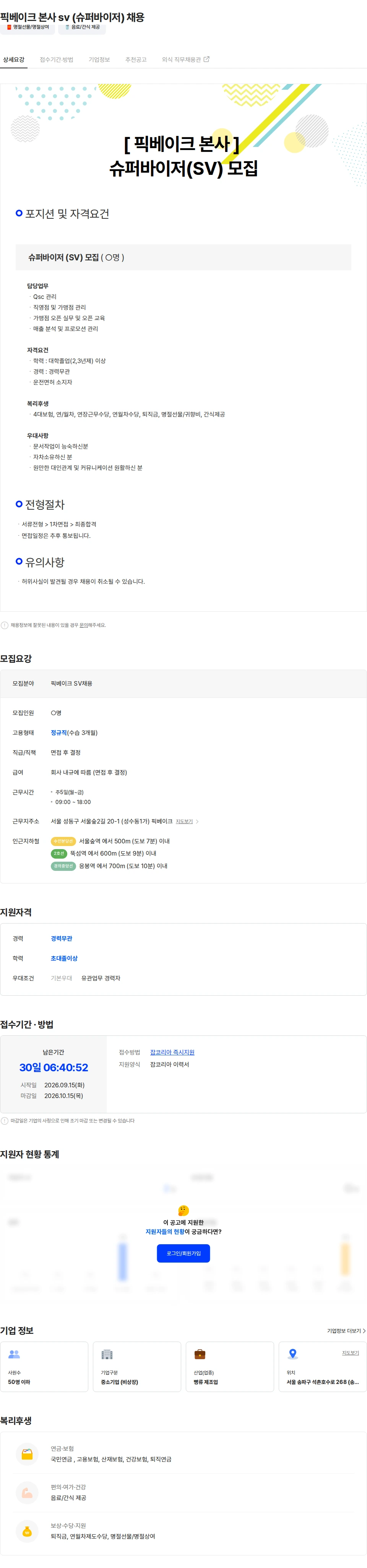Click the 유관업무 경력자 preference text

(x=101, y=978)
